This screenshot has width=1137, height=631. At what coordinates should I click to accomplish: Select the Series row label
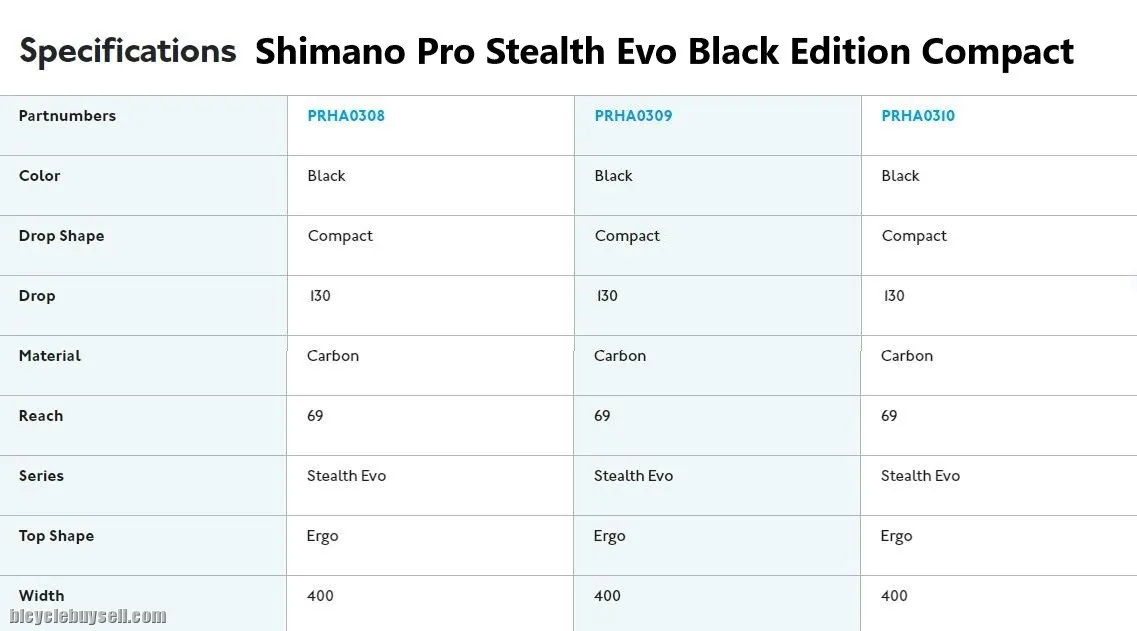point(41,476)
